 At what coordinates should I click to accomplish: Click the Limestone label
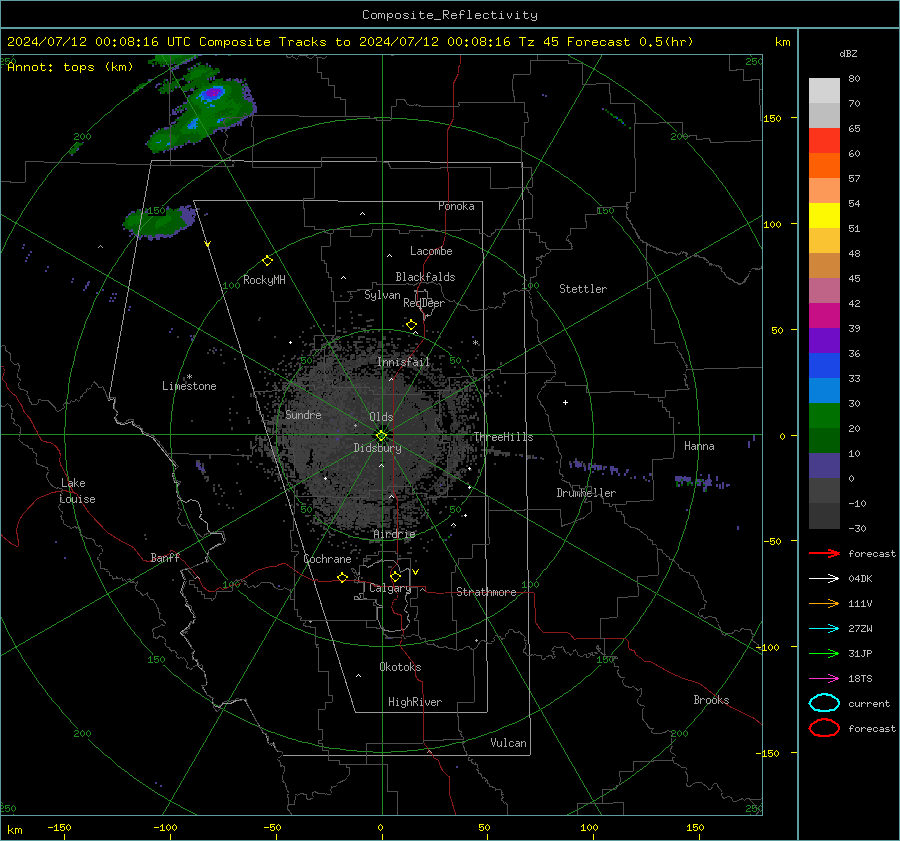(189, 386)
